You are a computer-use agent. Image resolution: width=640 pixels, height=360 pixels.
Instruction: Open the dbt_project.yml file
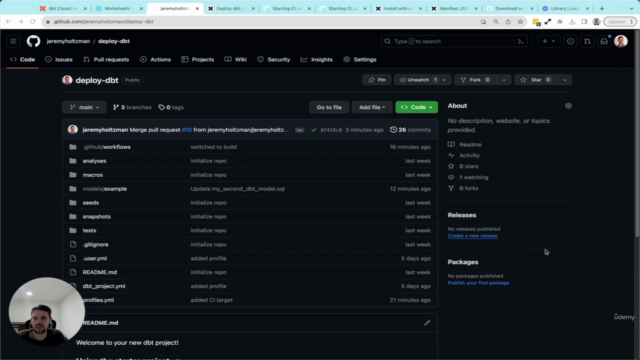pyautogui.click(x=104, y=286)
